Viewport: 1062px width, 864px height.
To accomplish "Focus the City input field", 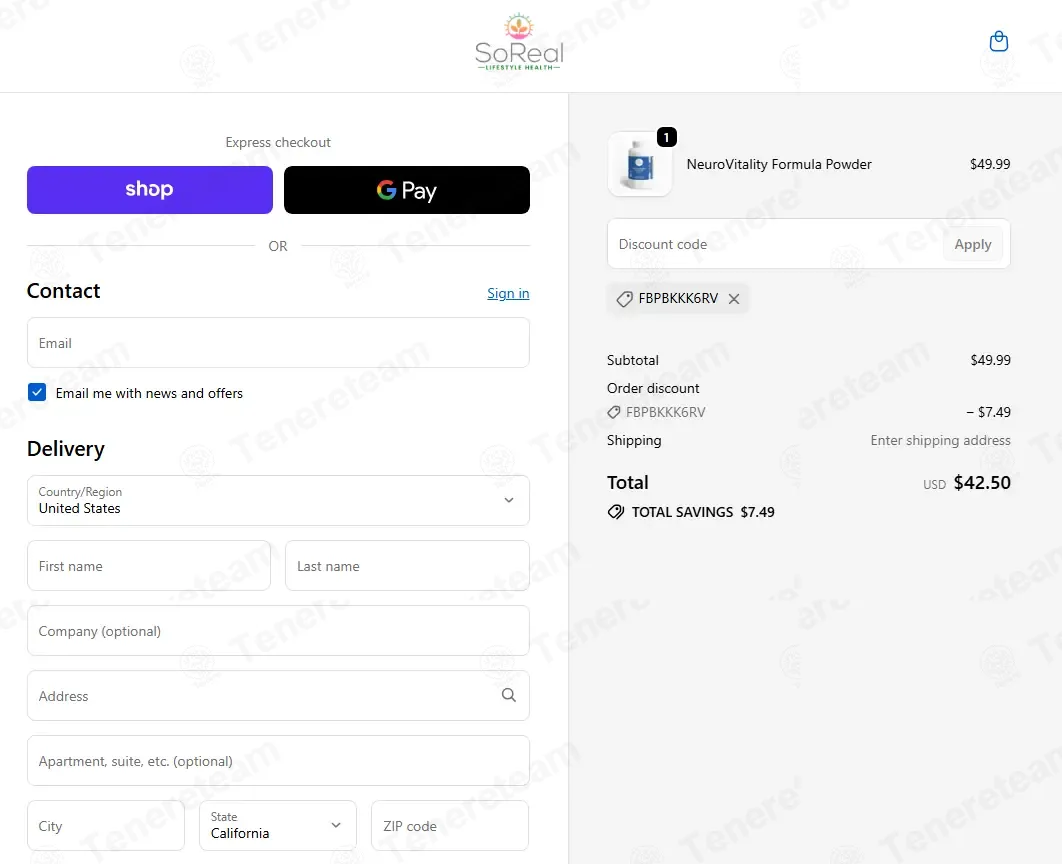I will coord(106,825).
